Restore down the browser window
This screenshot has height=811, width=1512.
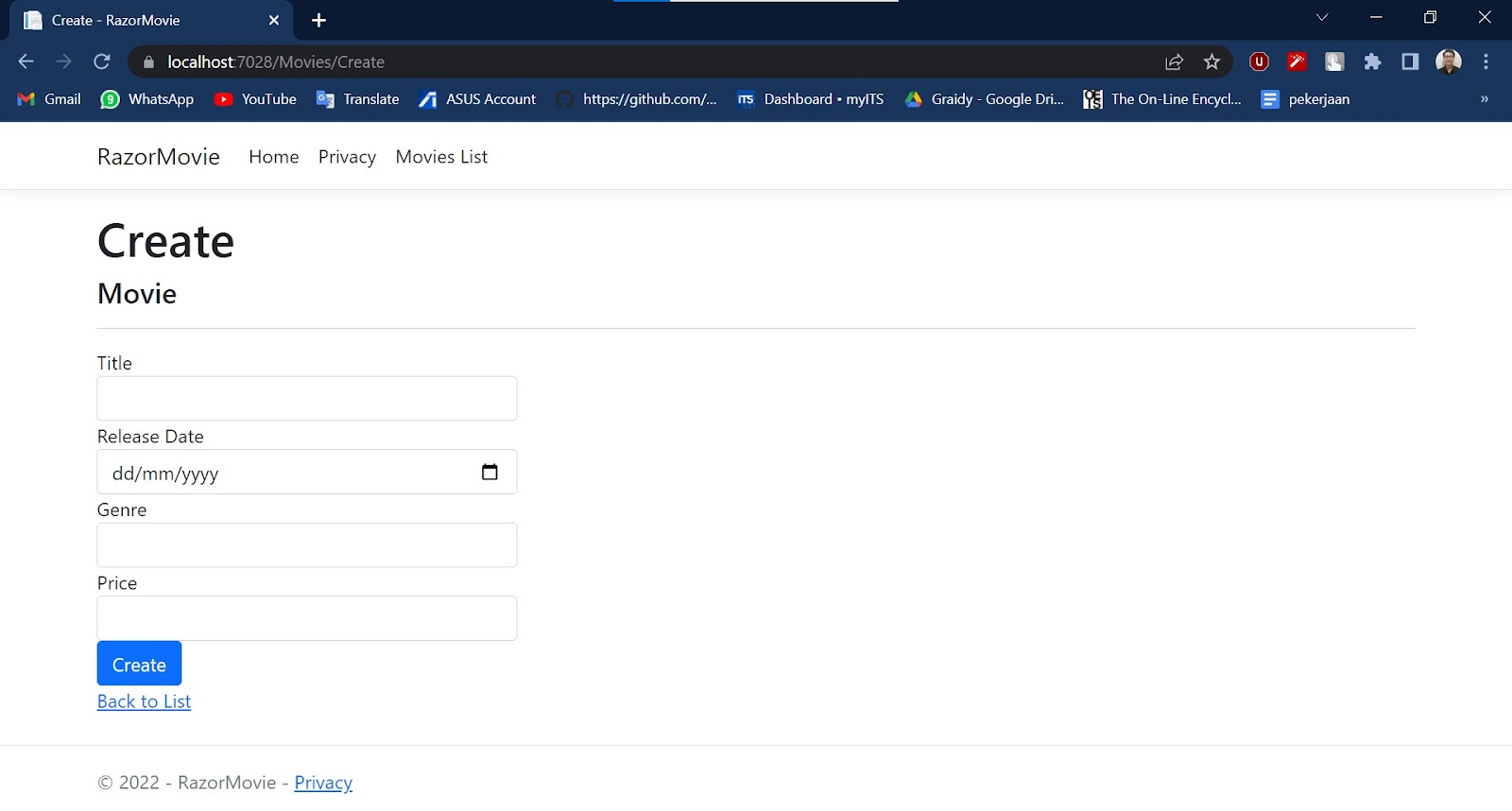click(1430, 17)
